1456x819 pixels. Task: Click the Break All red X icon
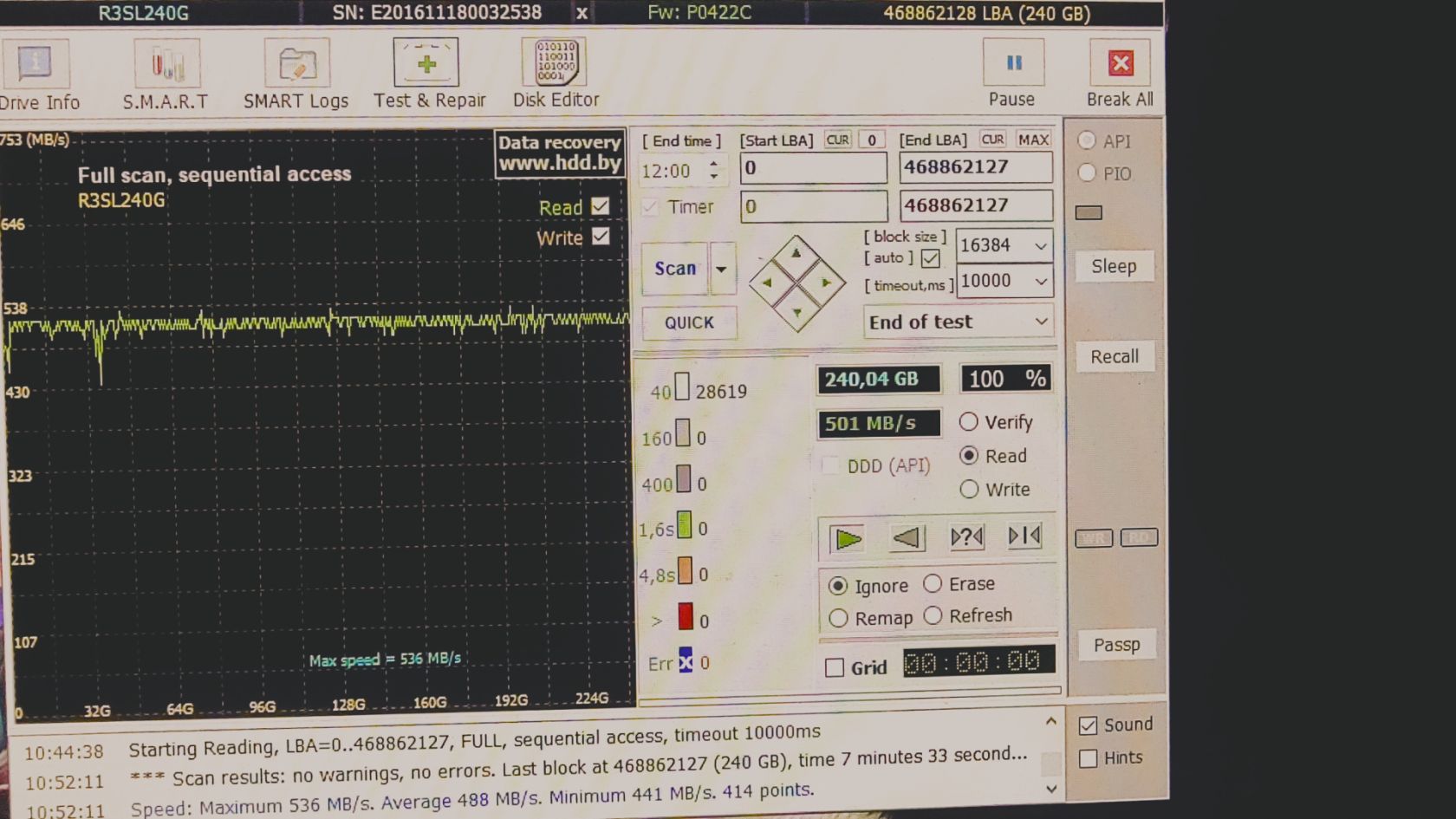click(x=1120, y=63)
